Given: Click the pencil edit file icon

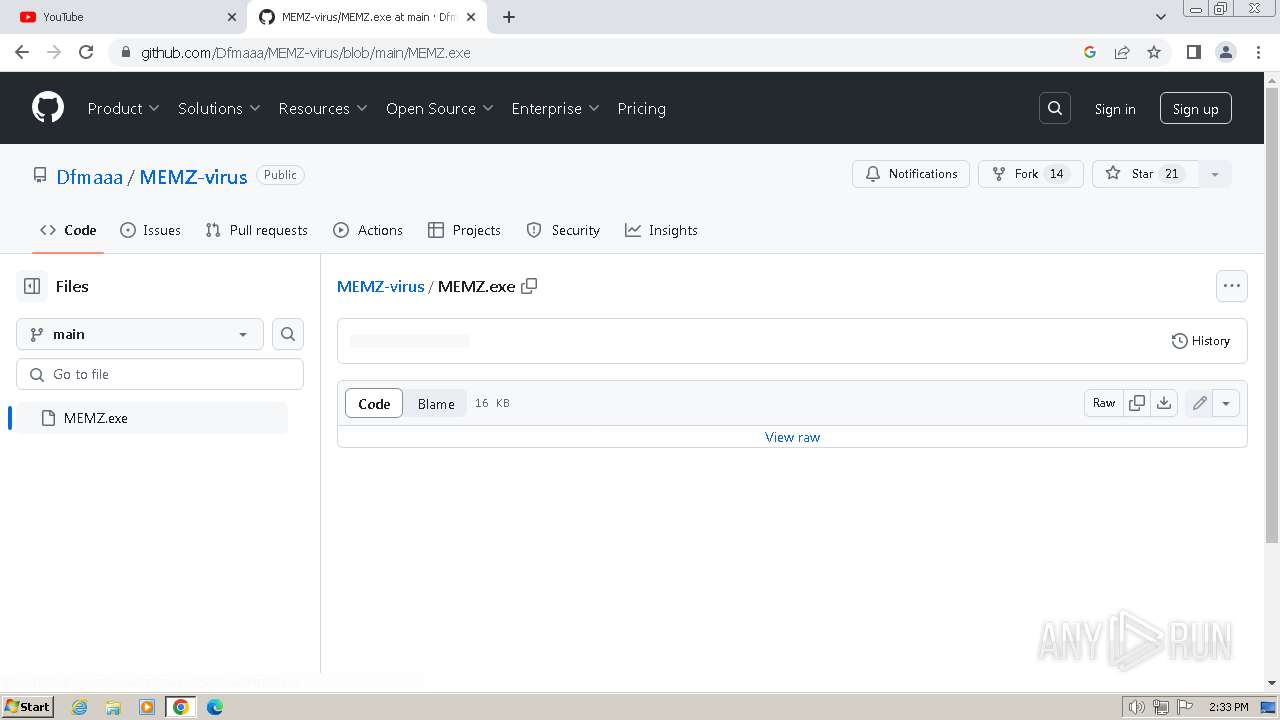Looking at the screenshot, I should (x=1199, y=403).
